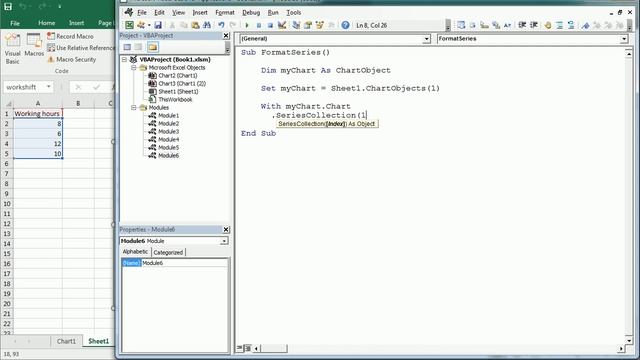This screenshot has height=360, width=640.
Task: Click View Code in Project panel
Action: [127, 47]
